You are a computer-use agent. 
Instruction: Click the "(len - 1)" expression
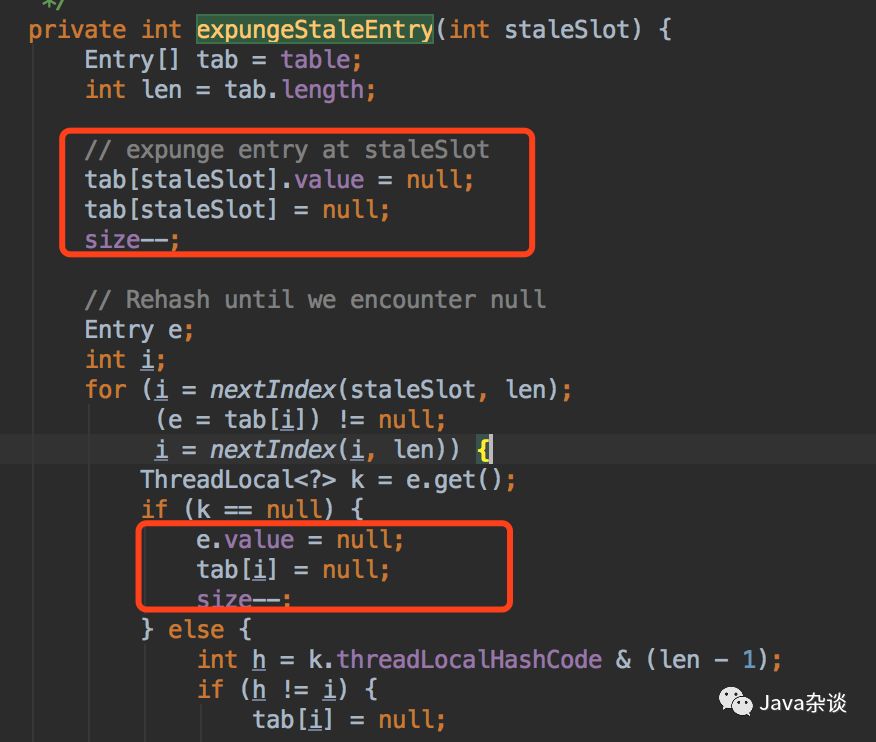click(707, 660)
